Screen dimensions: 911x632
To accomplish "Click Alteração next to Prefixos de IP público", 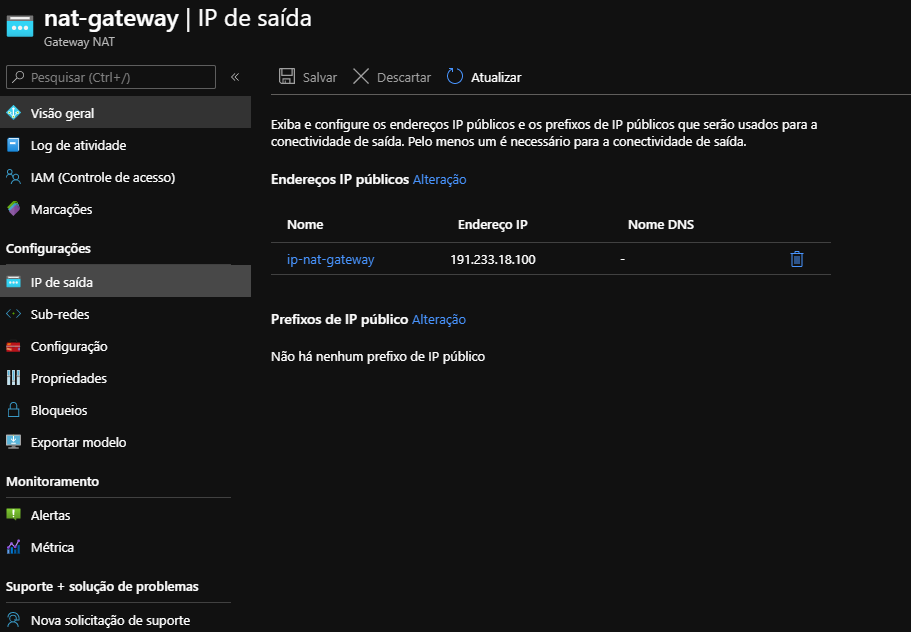I will 439,320.
